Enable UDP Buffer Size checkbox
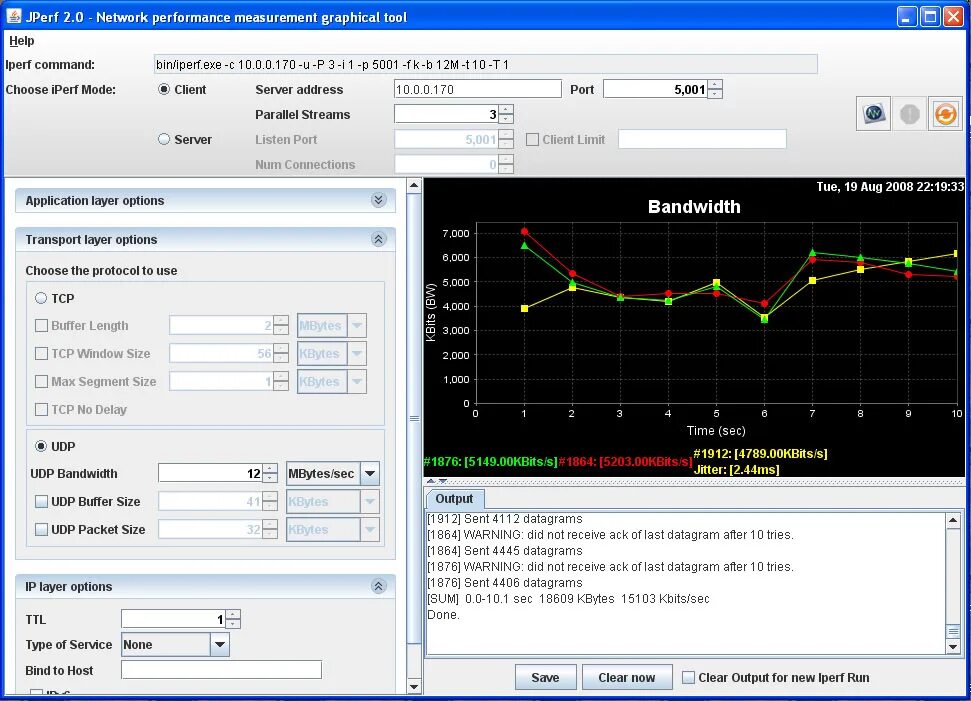 (41, 502)
